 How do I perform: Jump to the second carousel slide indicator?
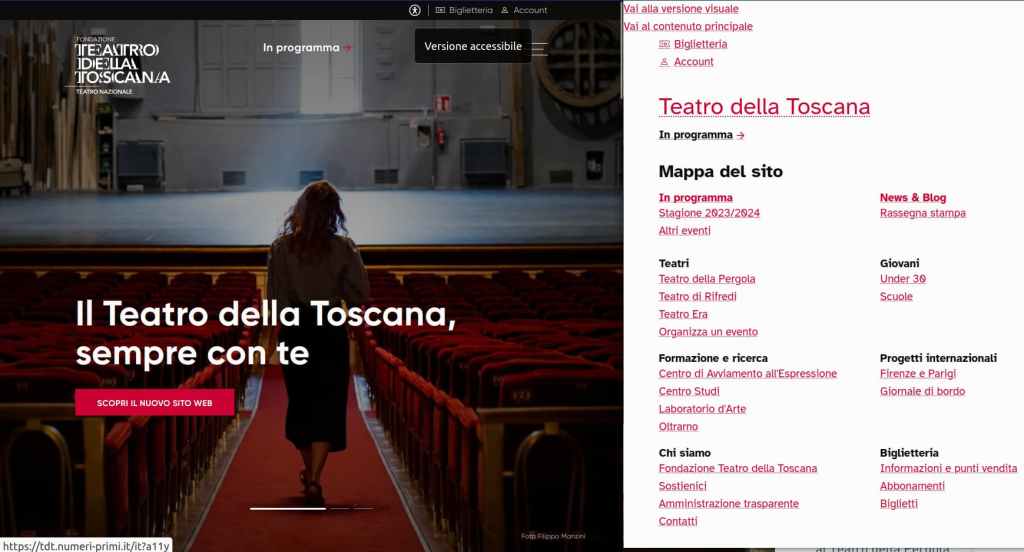(338, 508)
